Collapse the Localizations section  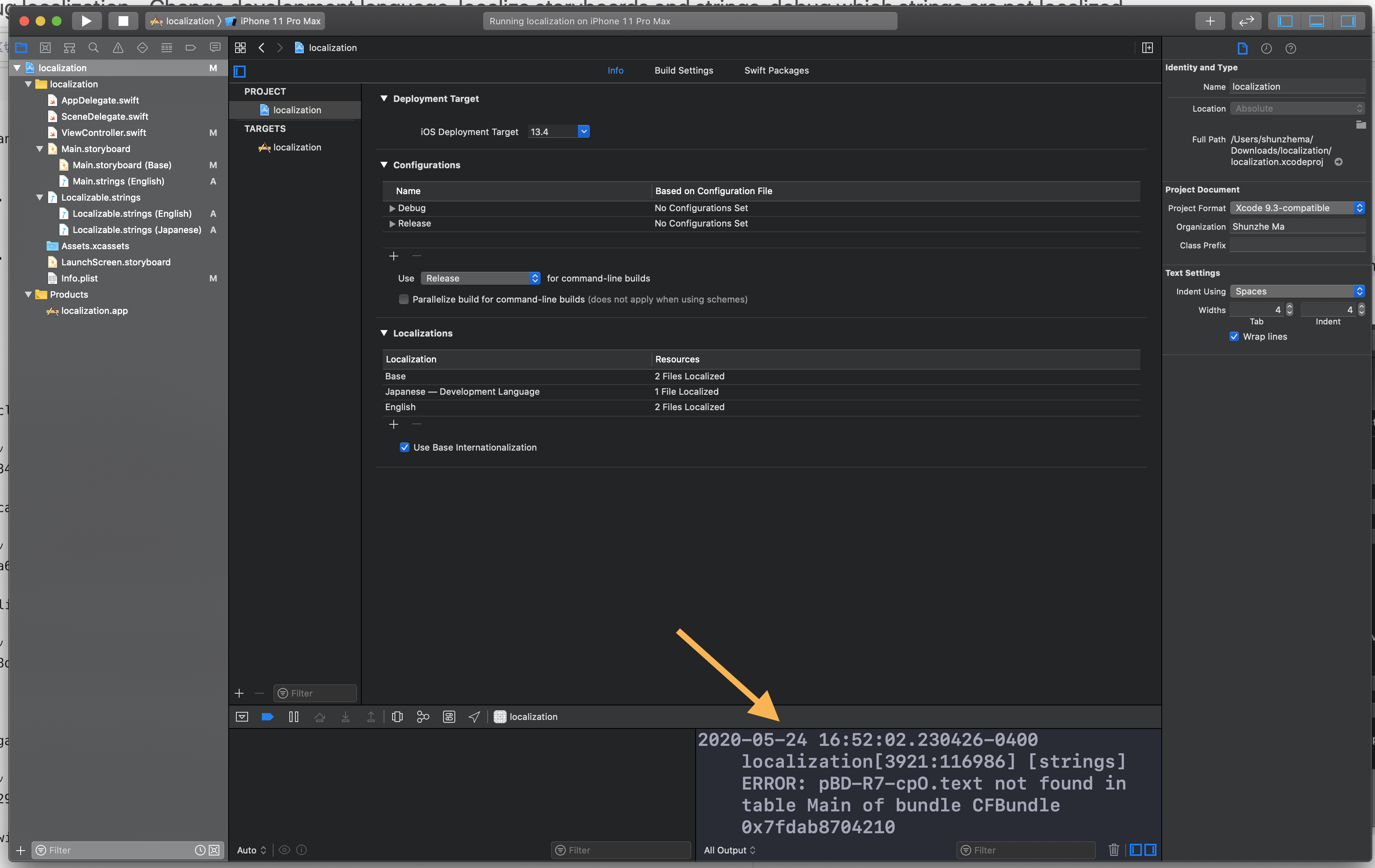(x=384, y=333)
